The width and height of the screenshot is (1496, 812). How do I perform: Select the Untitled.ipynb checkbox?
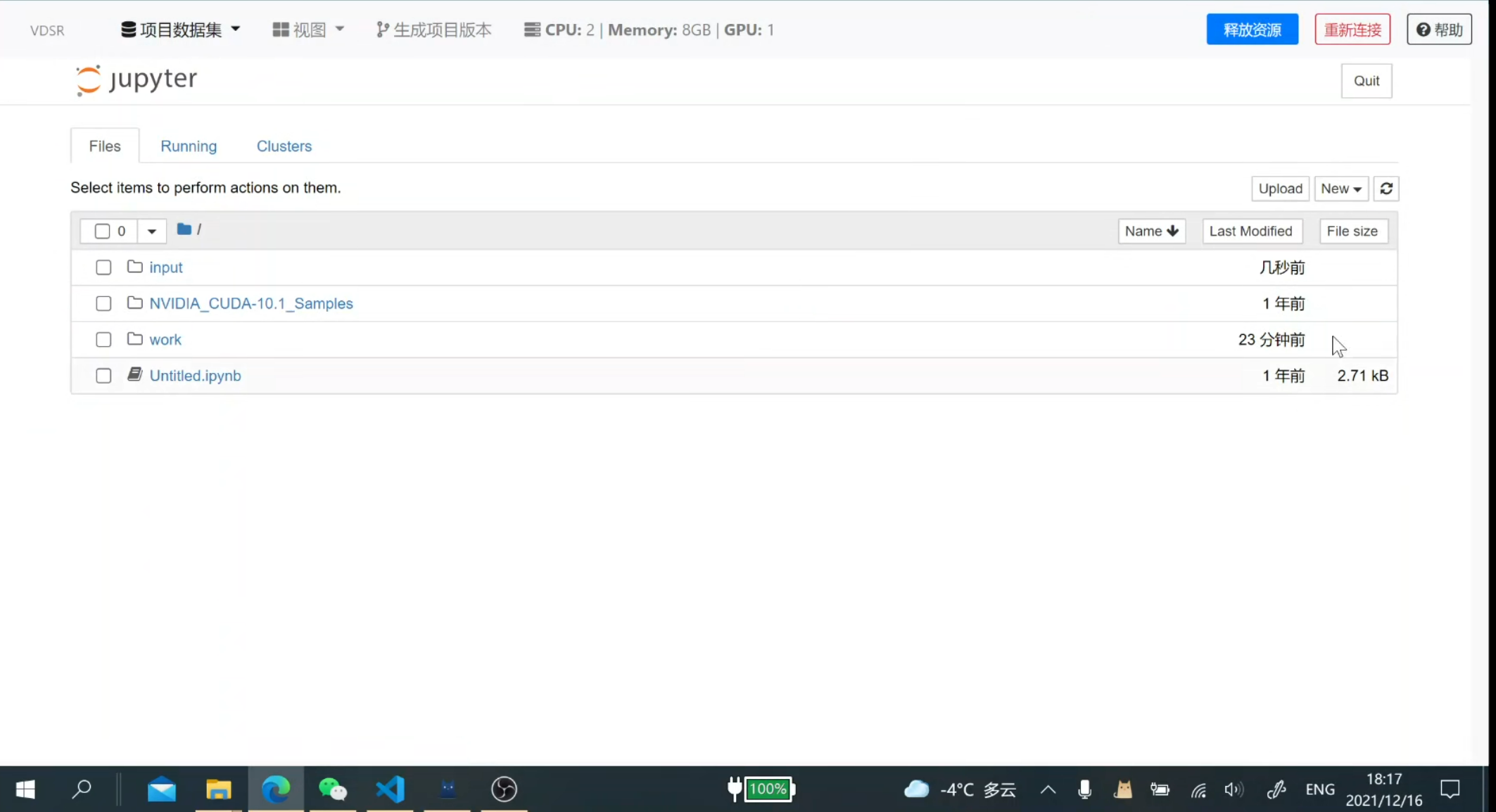[103, 376]
